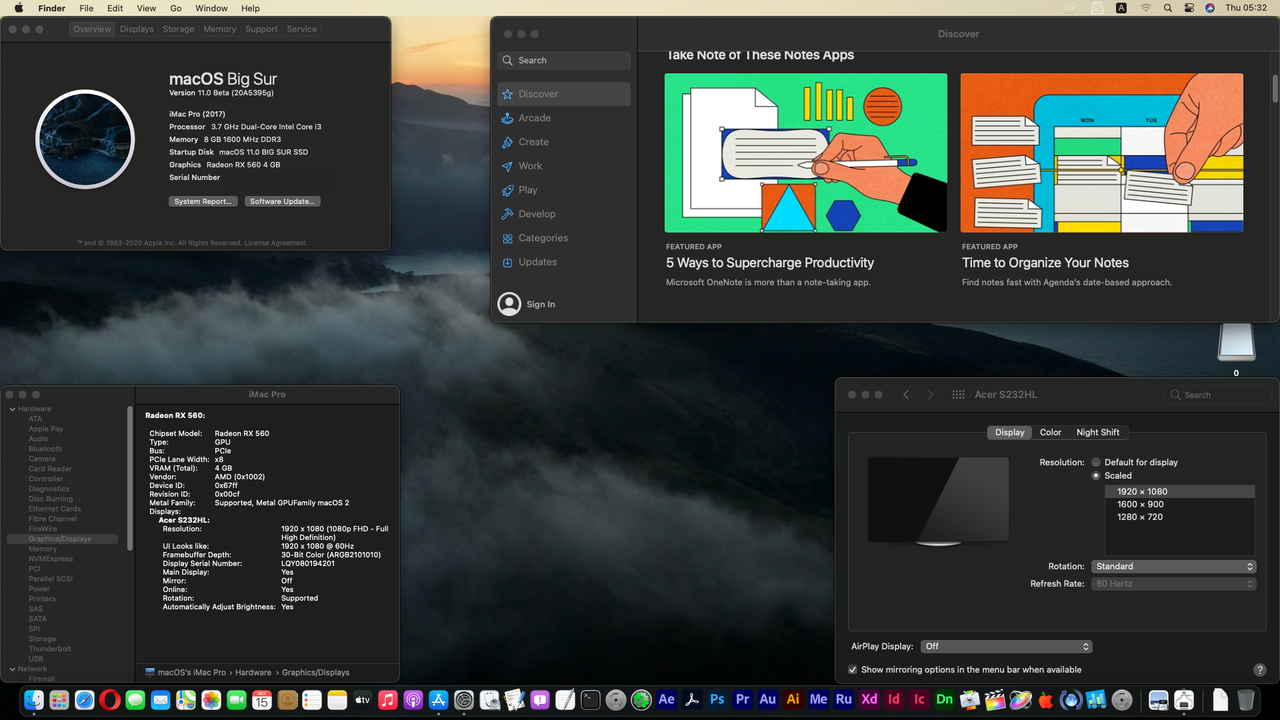
Task: Open Trash in the Dock
Action: click(x=1245, y=700)
